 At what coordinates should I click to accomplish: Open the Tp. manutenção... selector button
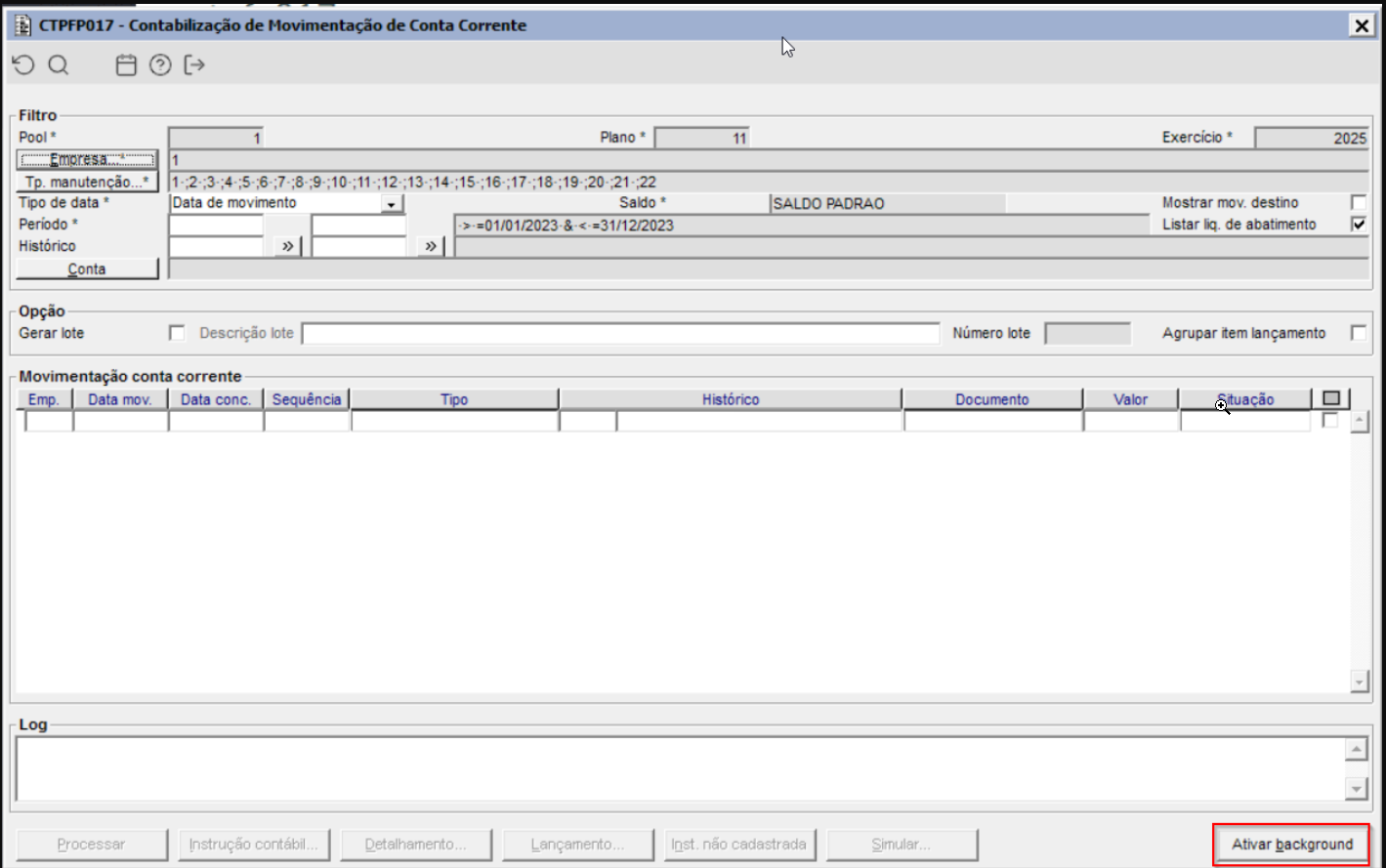point(87,182)
